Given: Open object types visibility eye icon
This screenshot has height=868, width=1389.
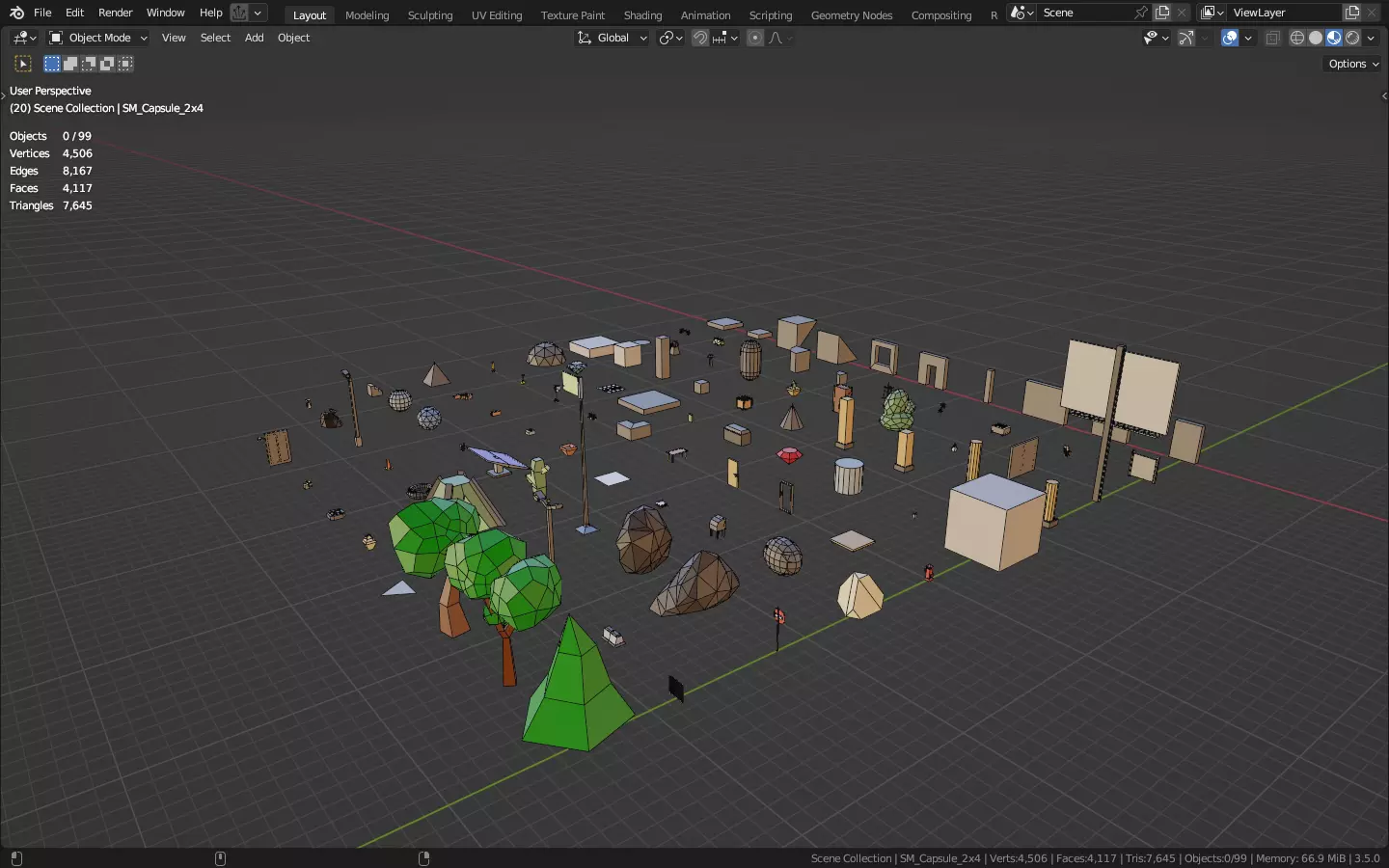Looking at the screenshot, I should pos(1156,38).
